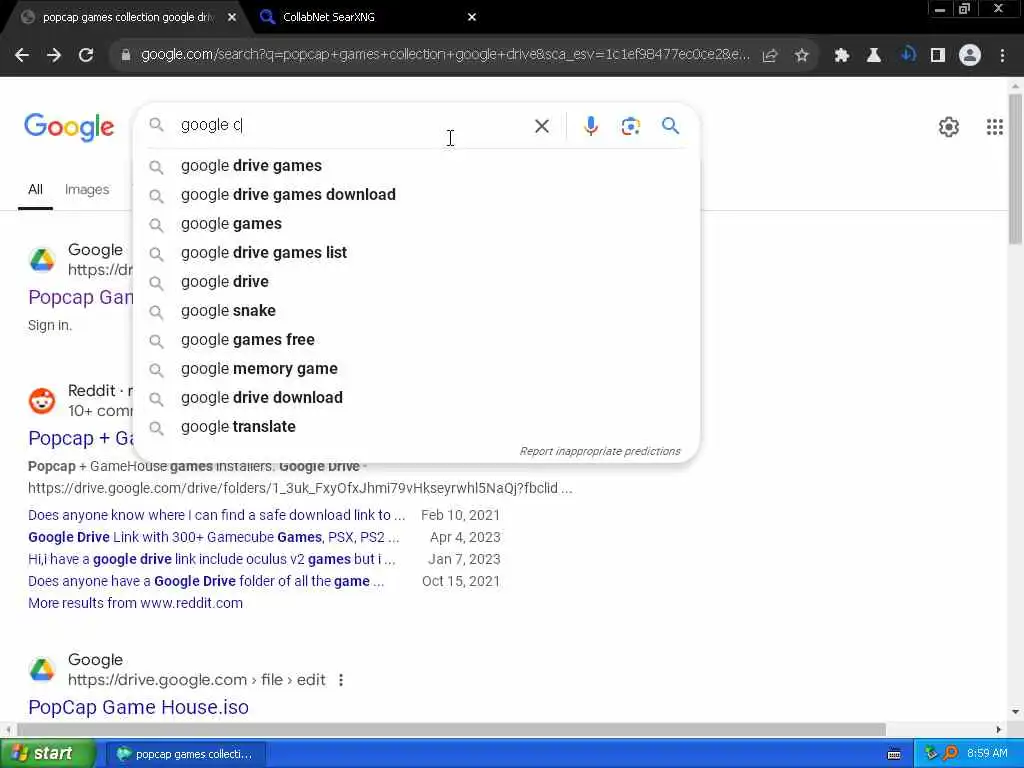
Task: Switch to the Images results tab
Action: [87, 189]
